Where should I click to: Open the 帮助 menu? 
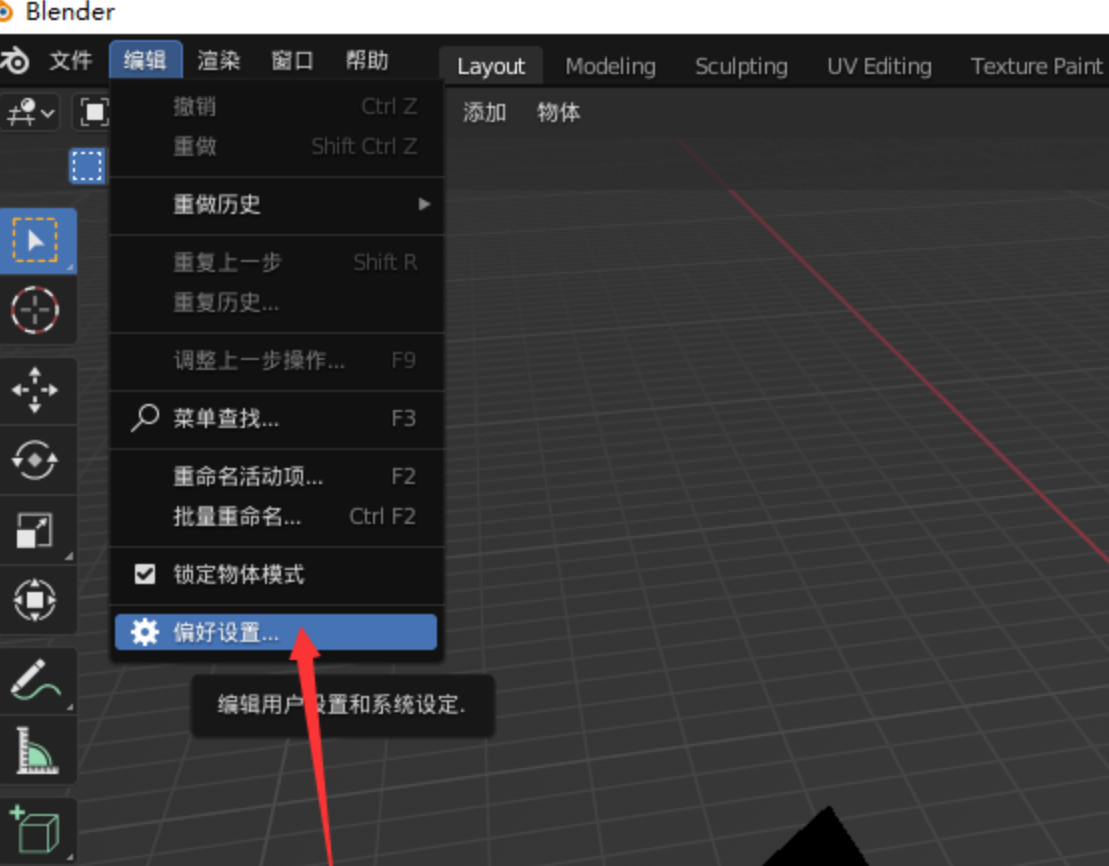[367, 61]
